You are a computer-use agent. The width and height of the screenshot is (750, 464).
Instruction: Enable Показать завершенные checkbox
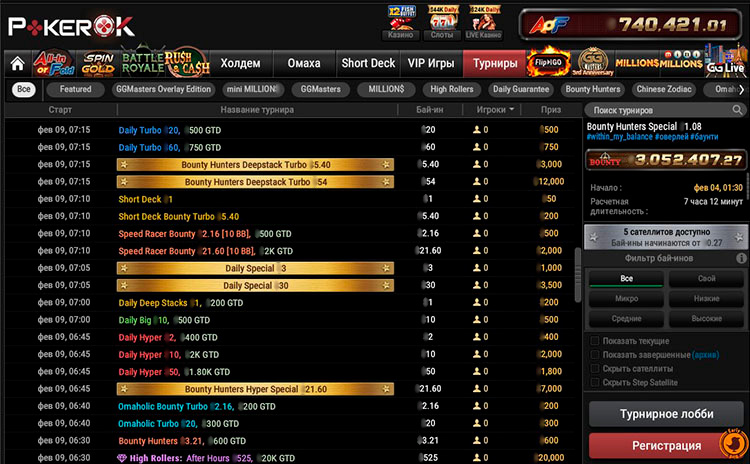(x=595, y=354)
